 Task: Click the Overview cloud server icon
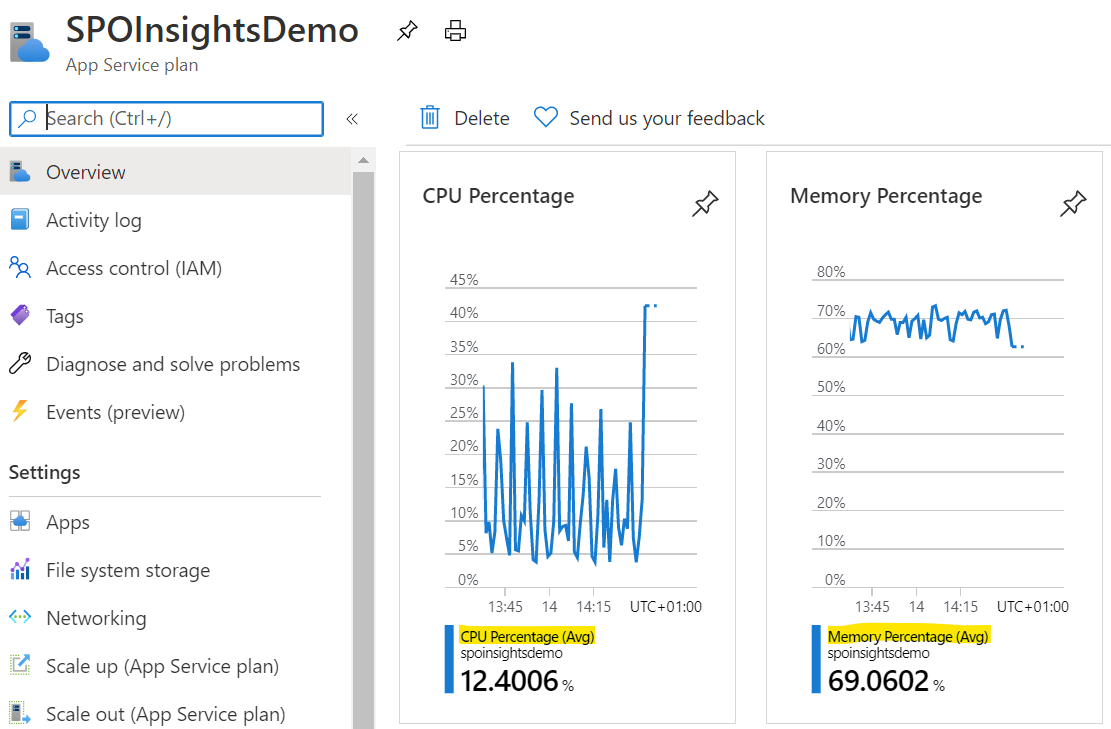(x=20, y=171)
